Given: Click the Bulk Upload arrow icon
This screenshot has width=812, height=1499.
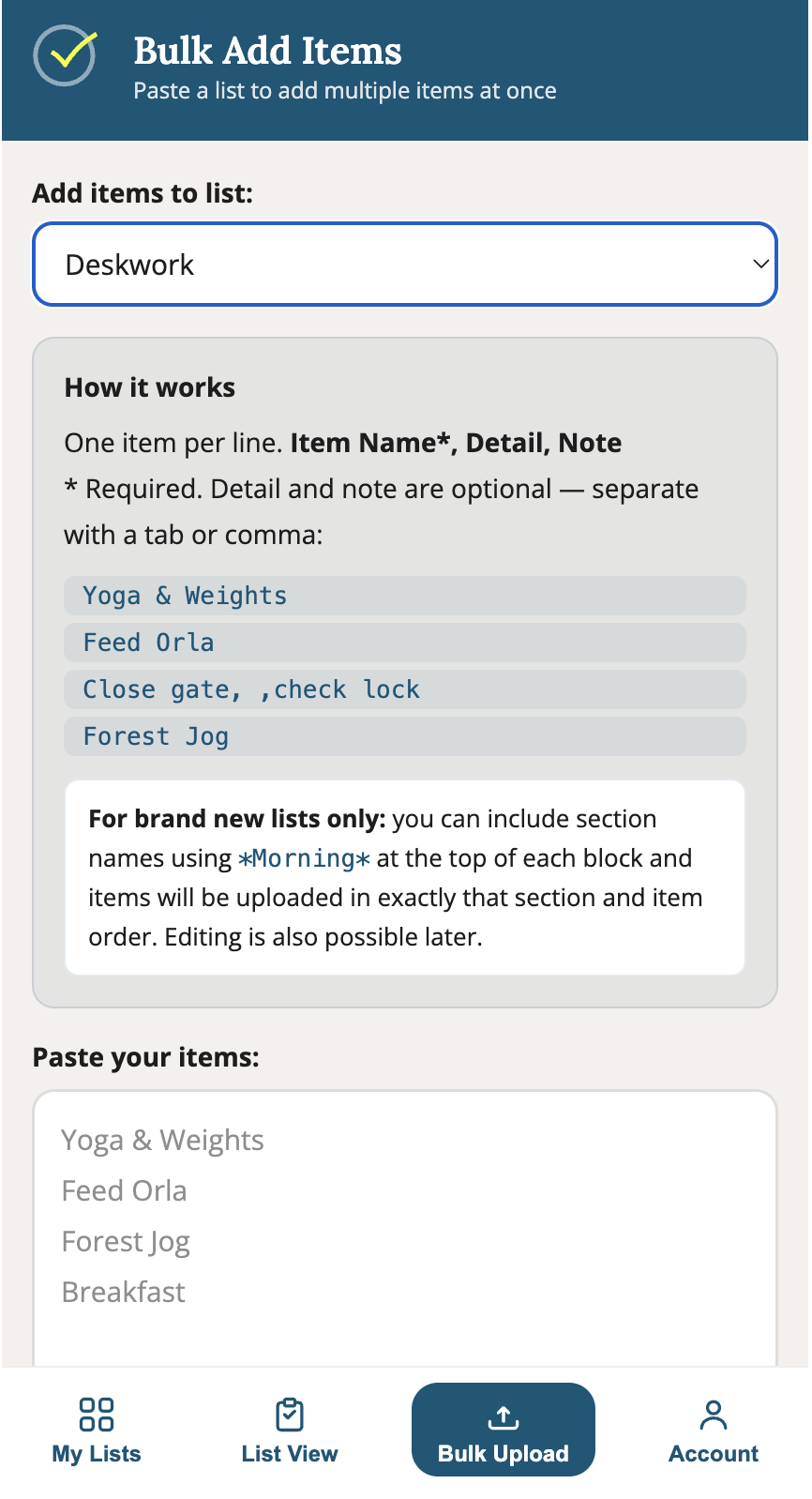Looking at the screenshot, I should point(504,1416).
